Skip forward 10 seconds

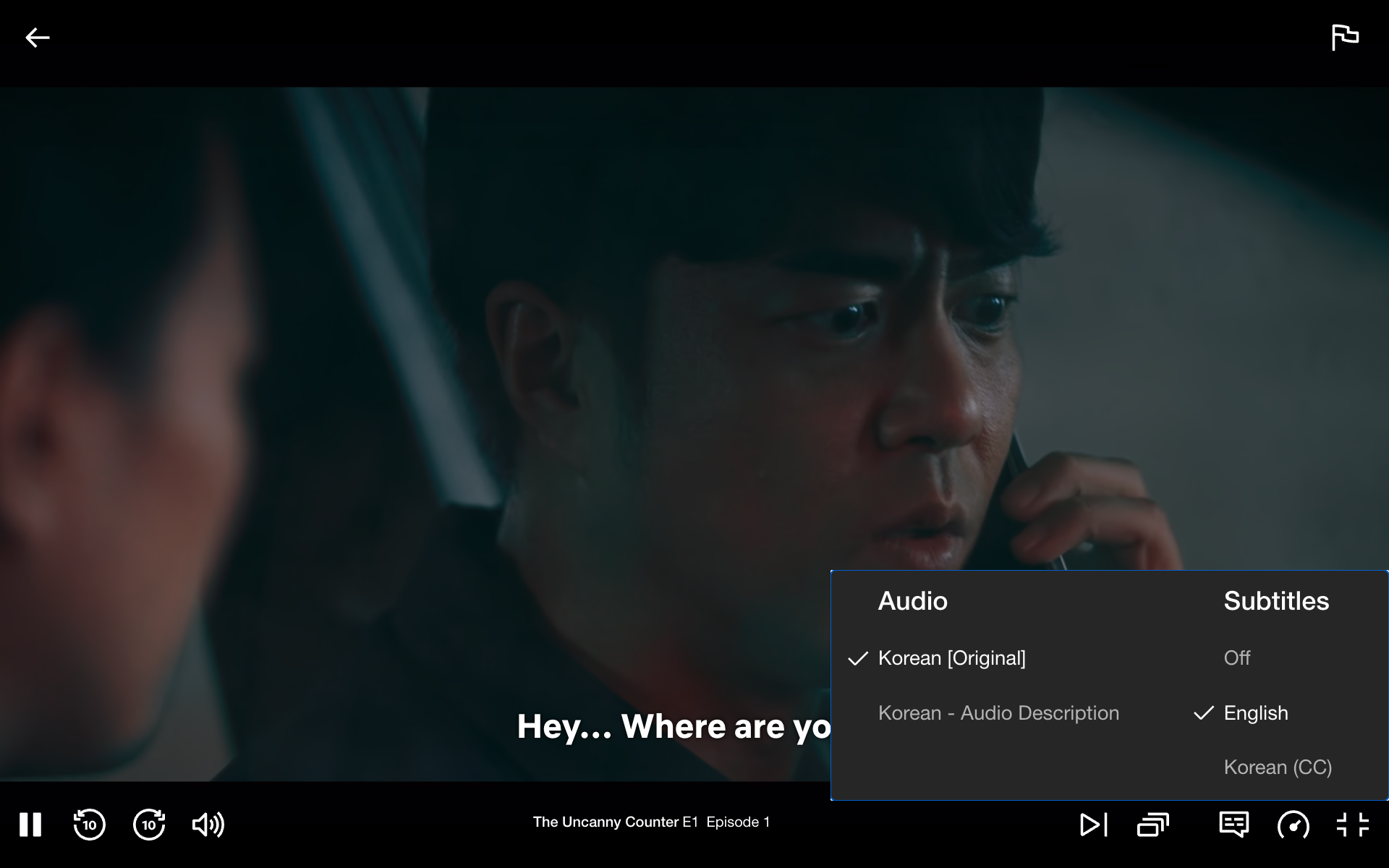coord(149,825)
